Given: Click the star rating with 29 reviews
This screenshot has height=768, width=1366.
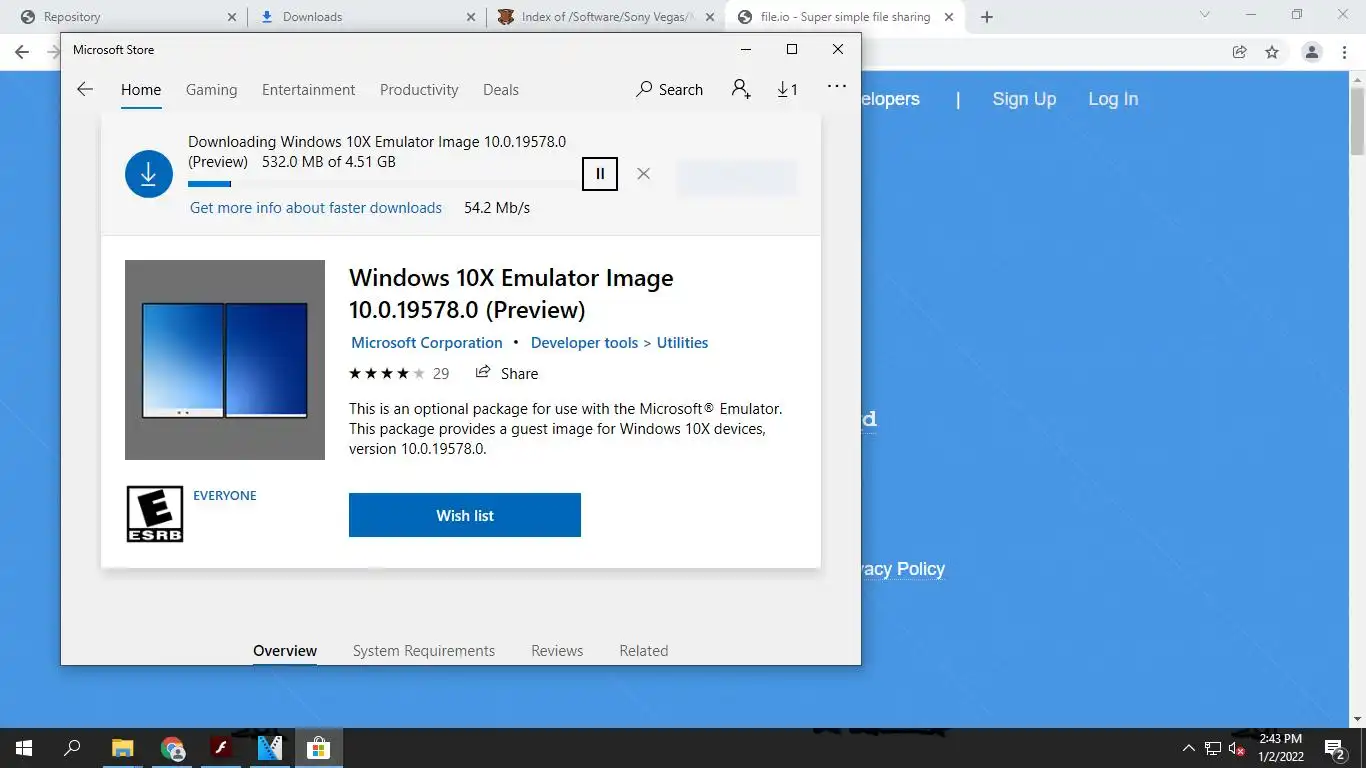Looking at the screenshot, I should [399, 373].
